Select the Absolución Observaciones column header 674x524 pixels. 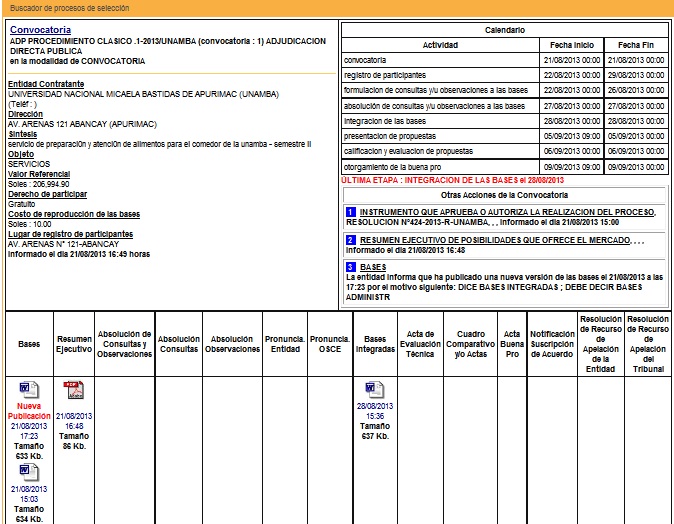(232, 344)
